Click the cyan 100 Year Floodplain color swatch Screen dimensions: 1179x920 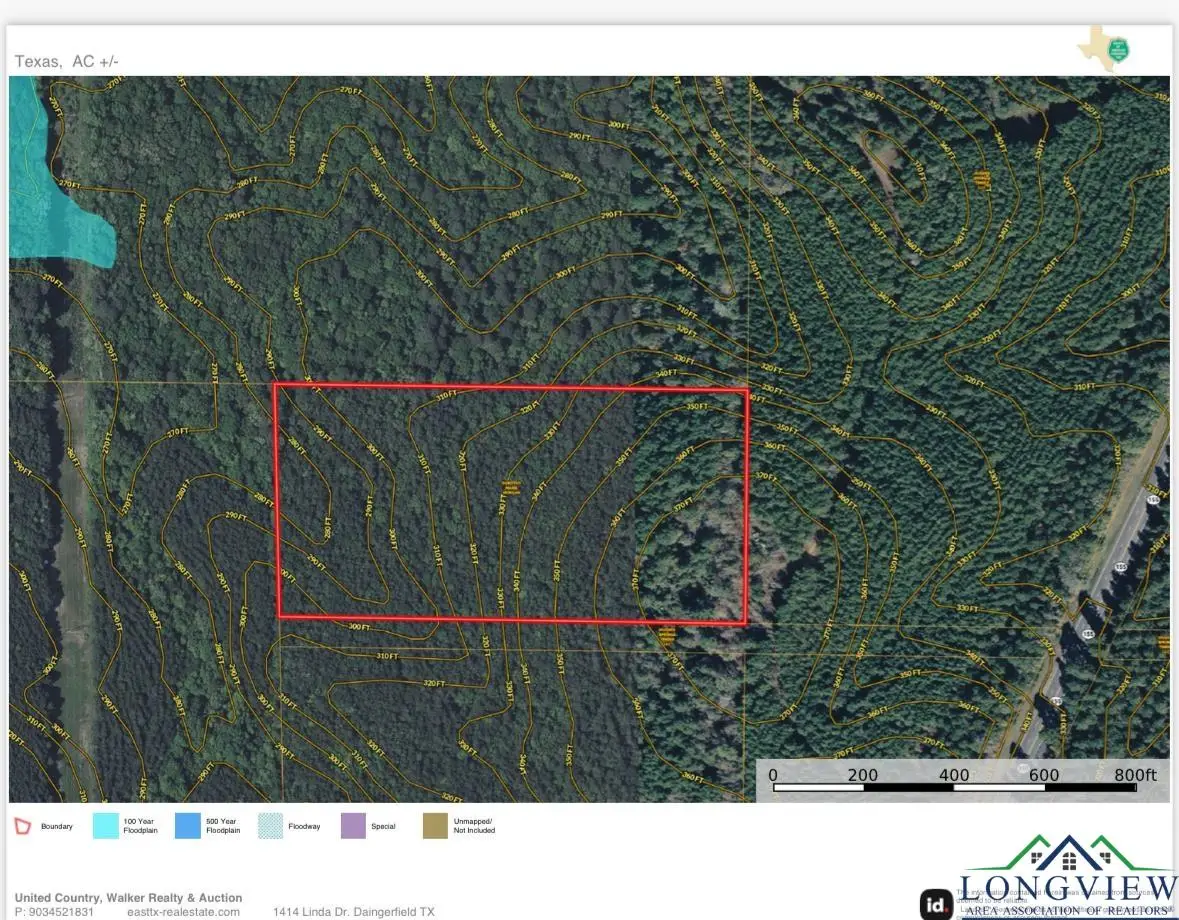(x=104, y=826)
